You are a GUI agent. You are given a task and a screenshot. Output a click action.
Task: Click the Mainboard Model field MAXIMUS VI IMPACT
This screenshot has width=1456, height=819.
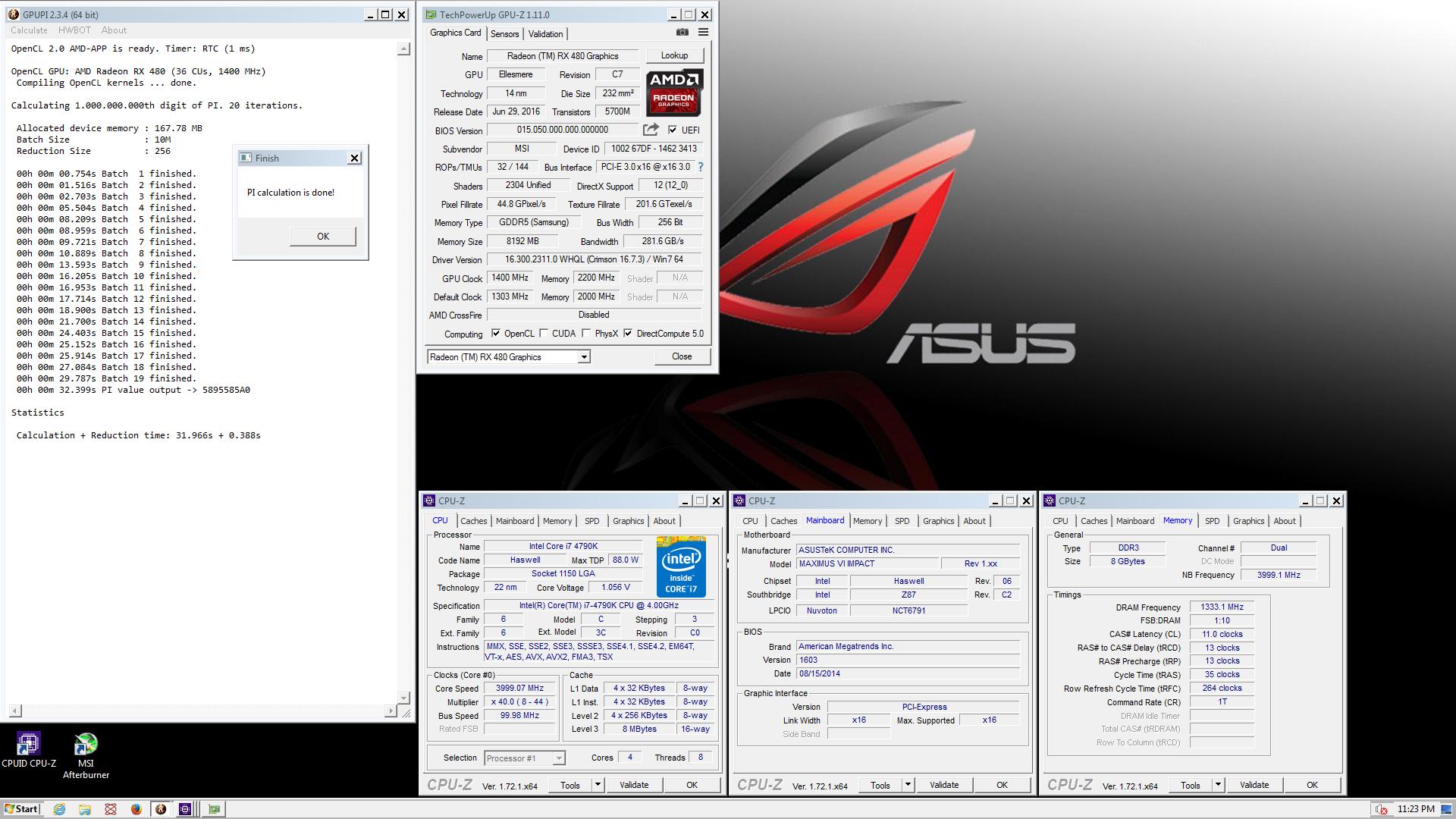(x=867, y=563)
